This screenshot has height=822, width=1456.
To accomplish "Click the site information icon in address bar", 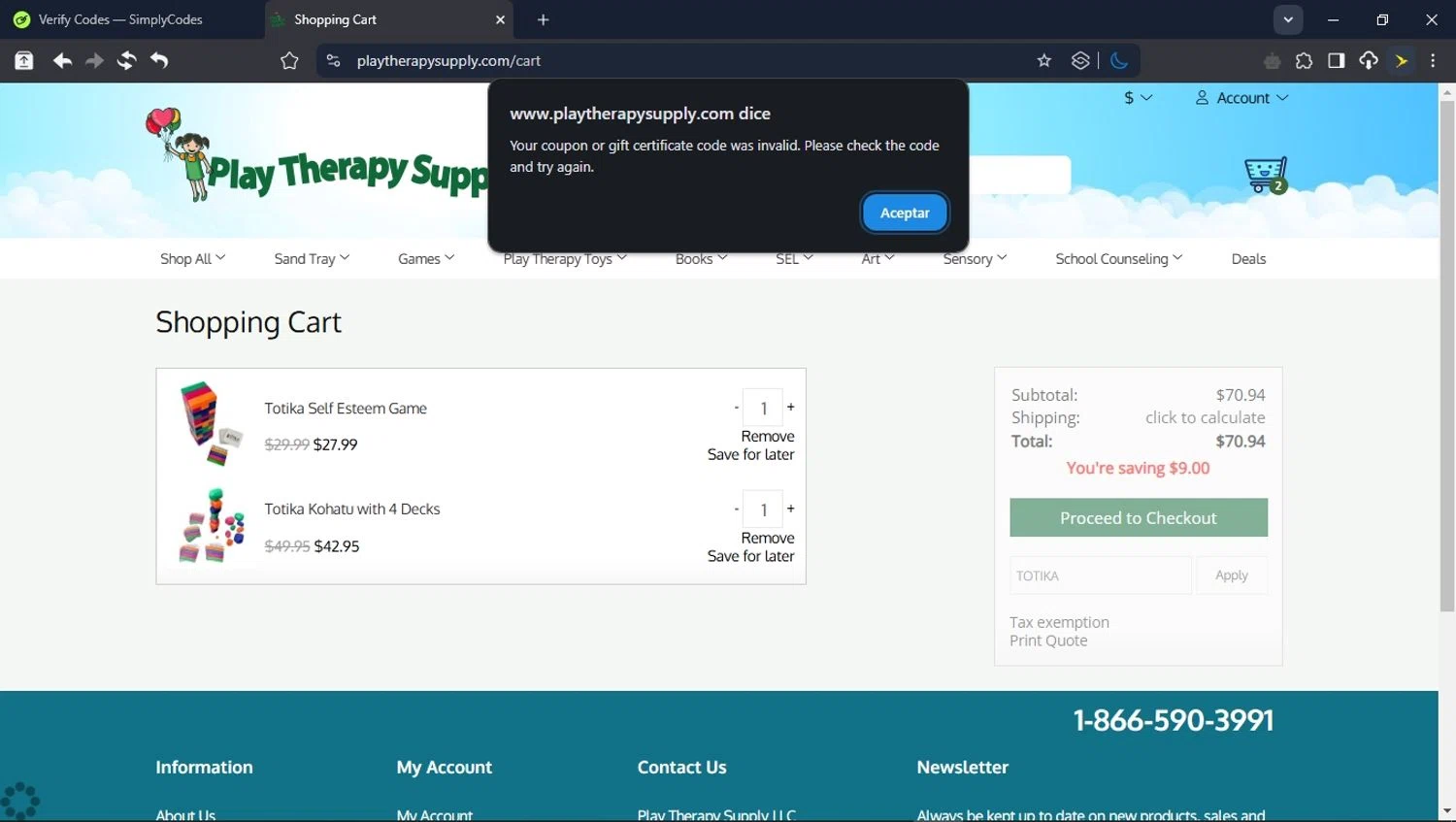I will [333, 60].
